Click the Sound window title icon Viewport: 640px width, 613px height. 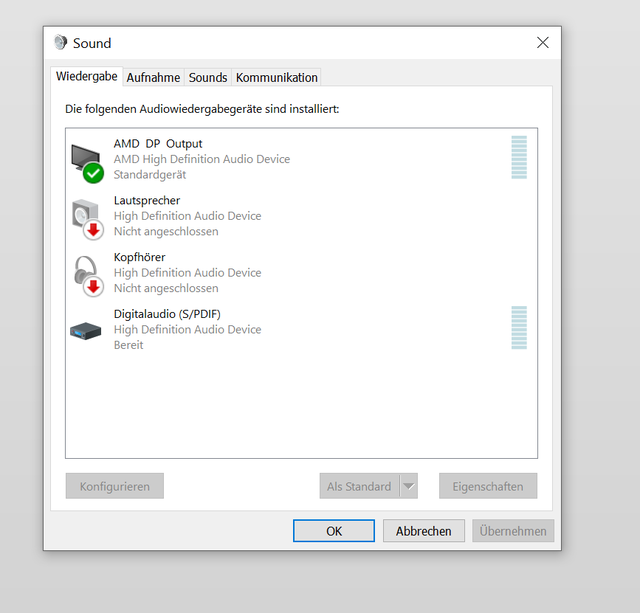[61, 43]
